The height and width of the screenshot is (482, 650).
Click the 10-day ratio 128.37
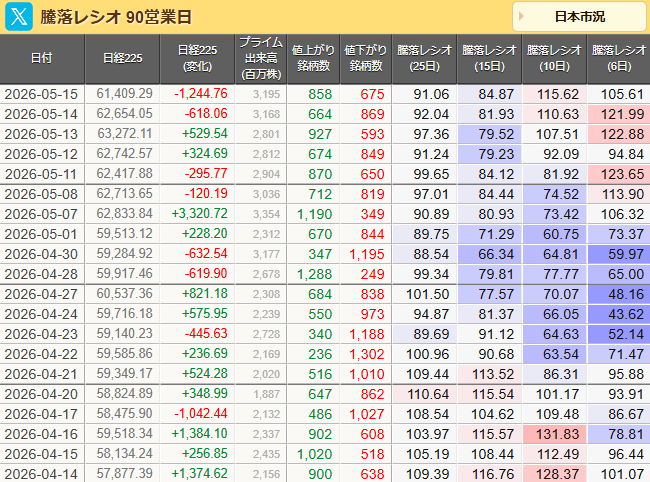coord(558,474)
